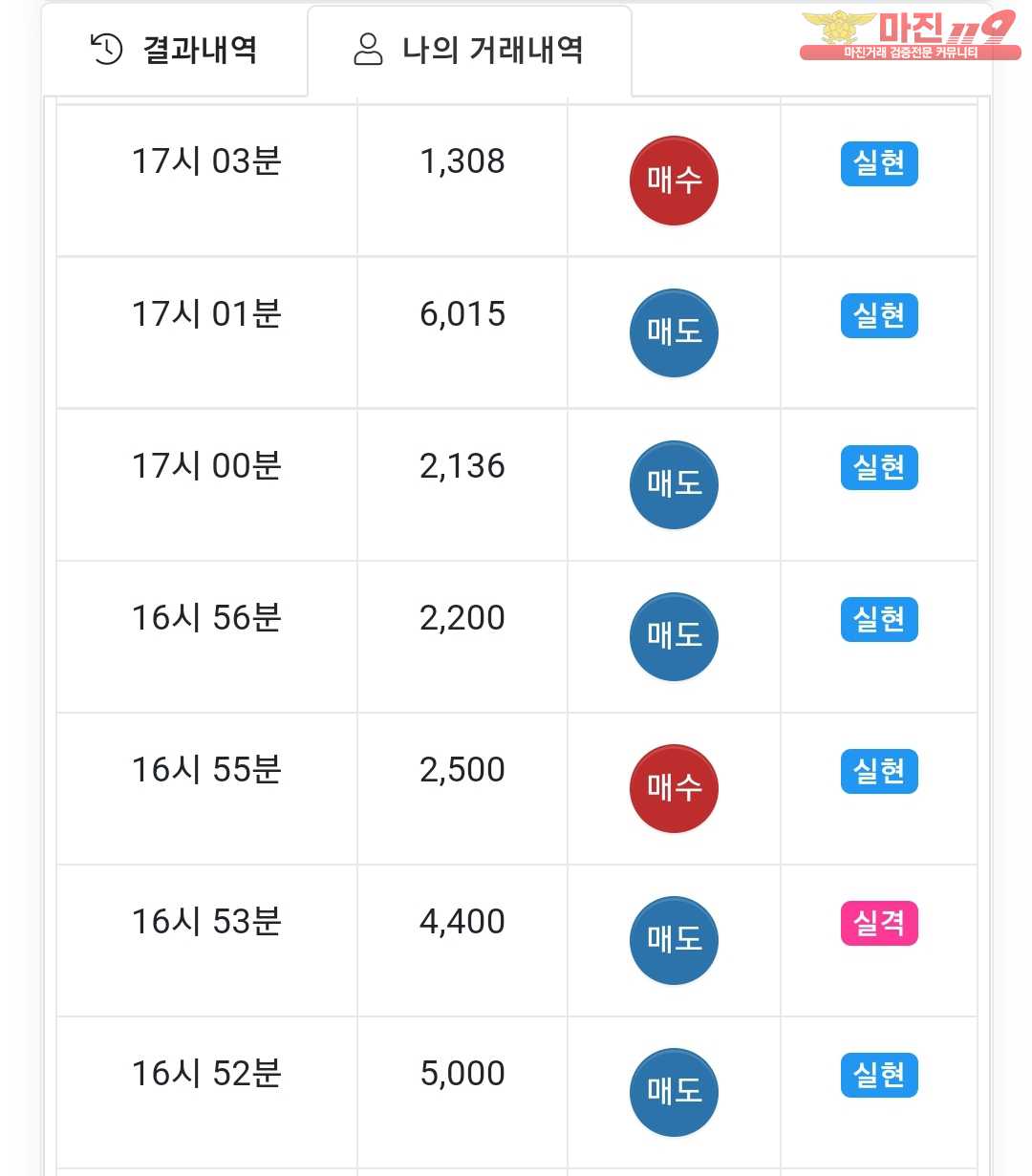Click blue 매도 badge at 17시 01분

(674, 332)
